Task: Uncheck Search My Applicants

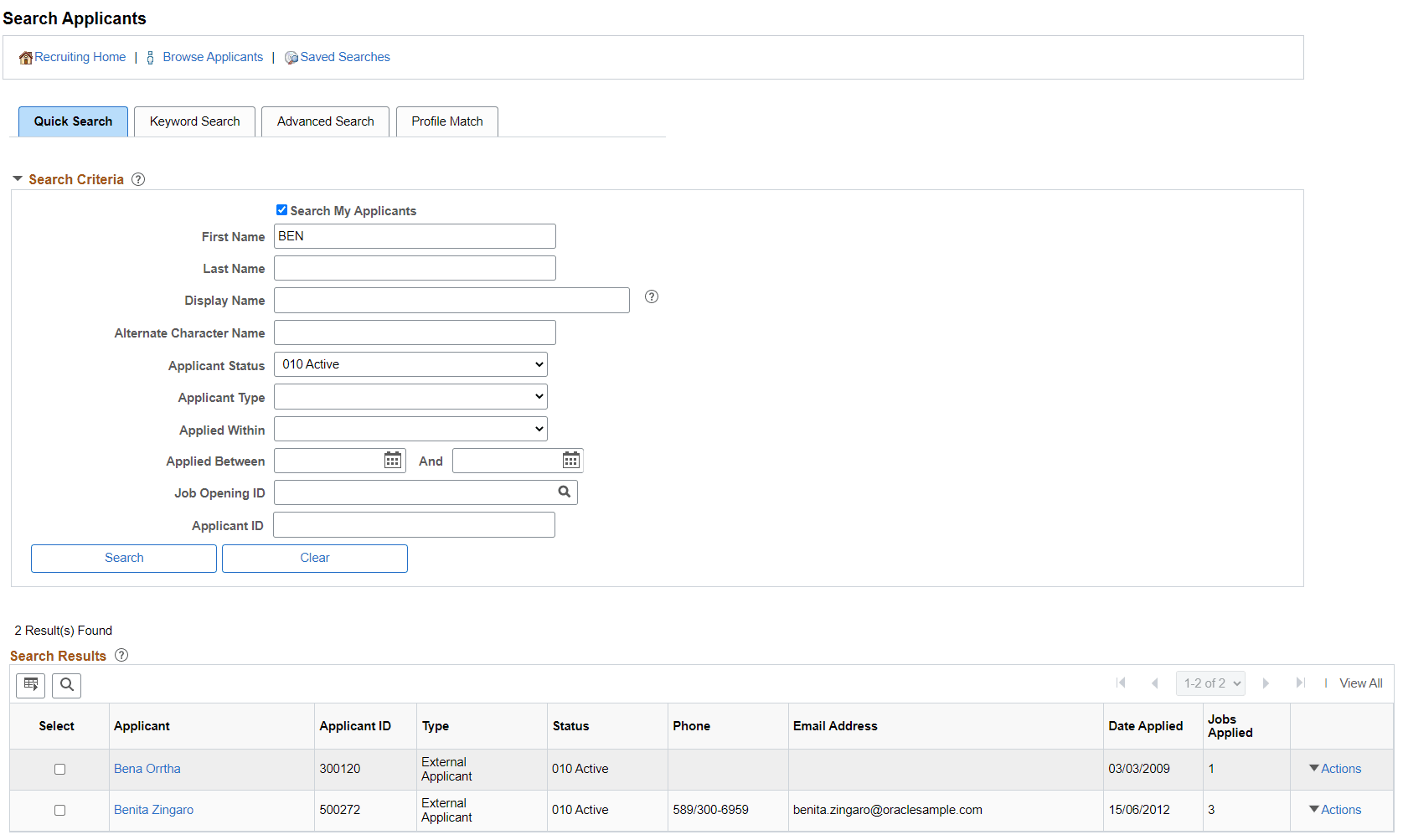Action: pyautogui.click(x=281, y=209)
